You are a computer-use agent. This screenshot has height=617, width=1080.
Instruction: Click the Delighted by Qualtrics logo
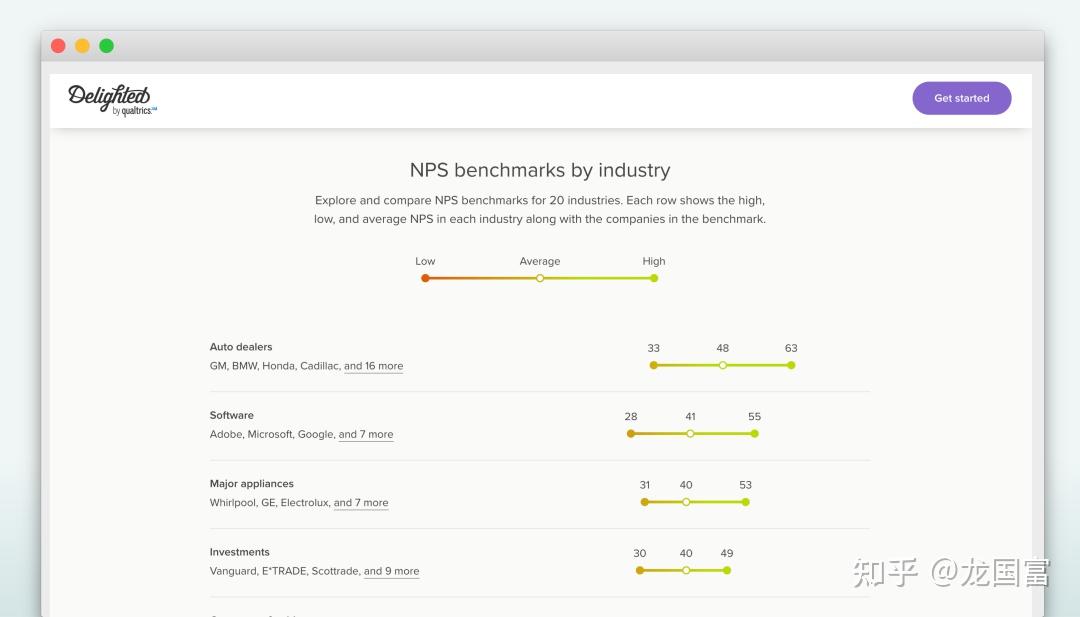[x=111, y=99]
